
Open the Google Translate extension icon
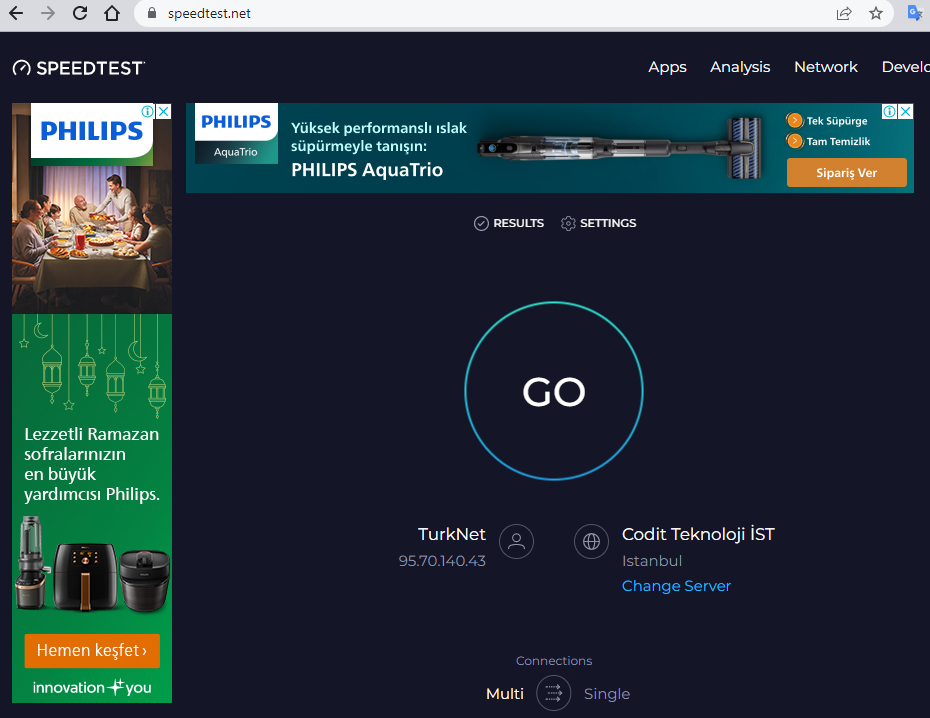[915, 12]
